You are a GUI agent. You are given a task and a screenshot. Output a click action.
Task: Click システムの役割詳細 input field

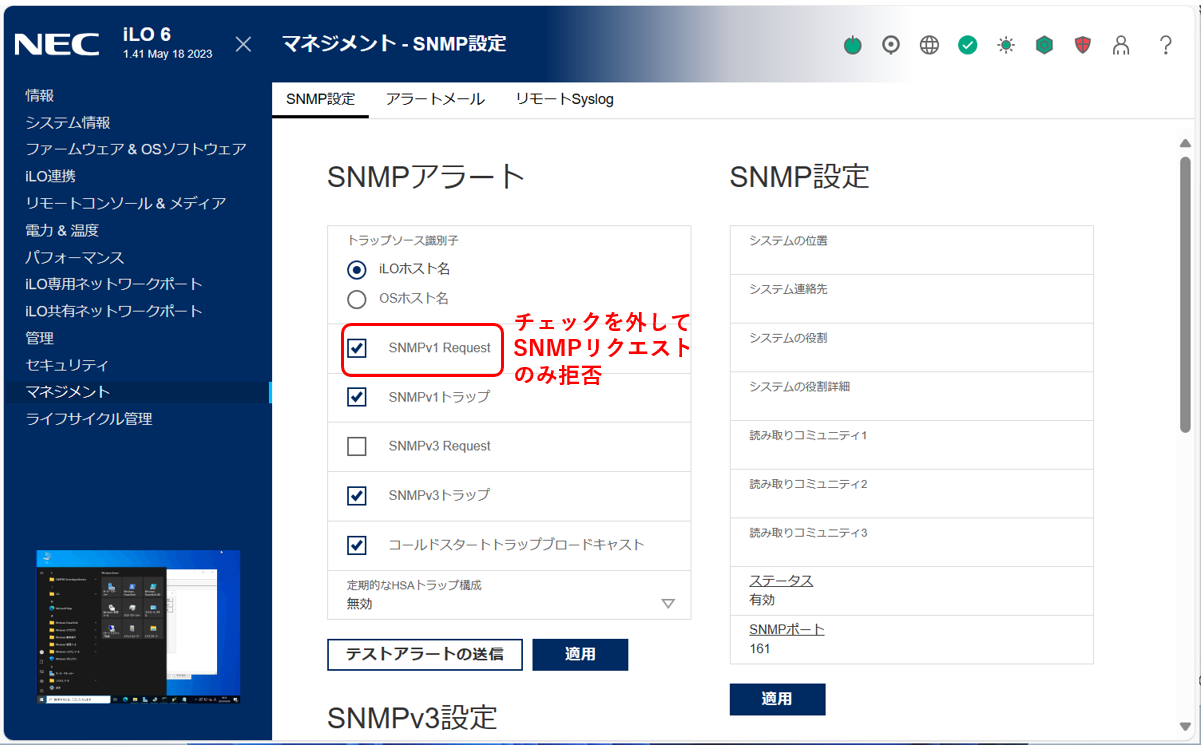911,396
